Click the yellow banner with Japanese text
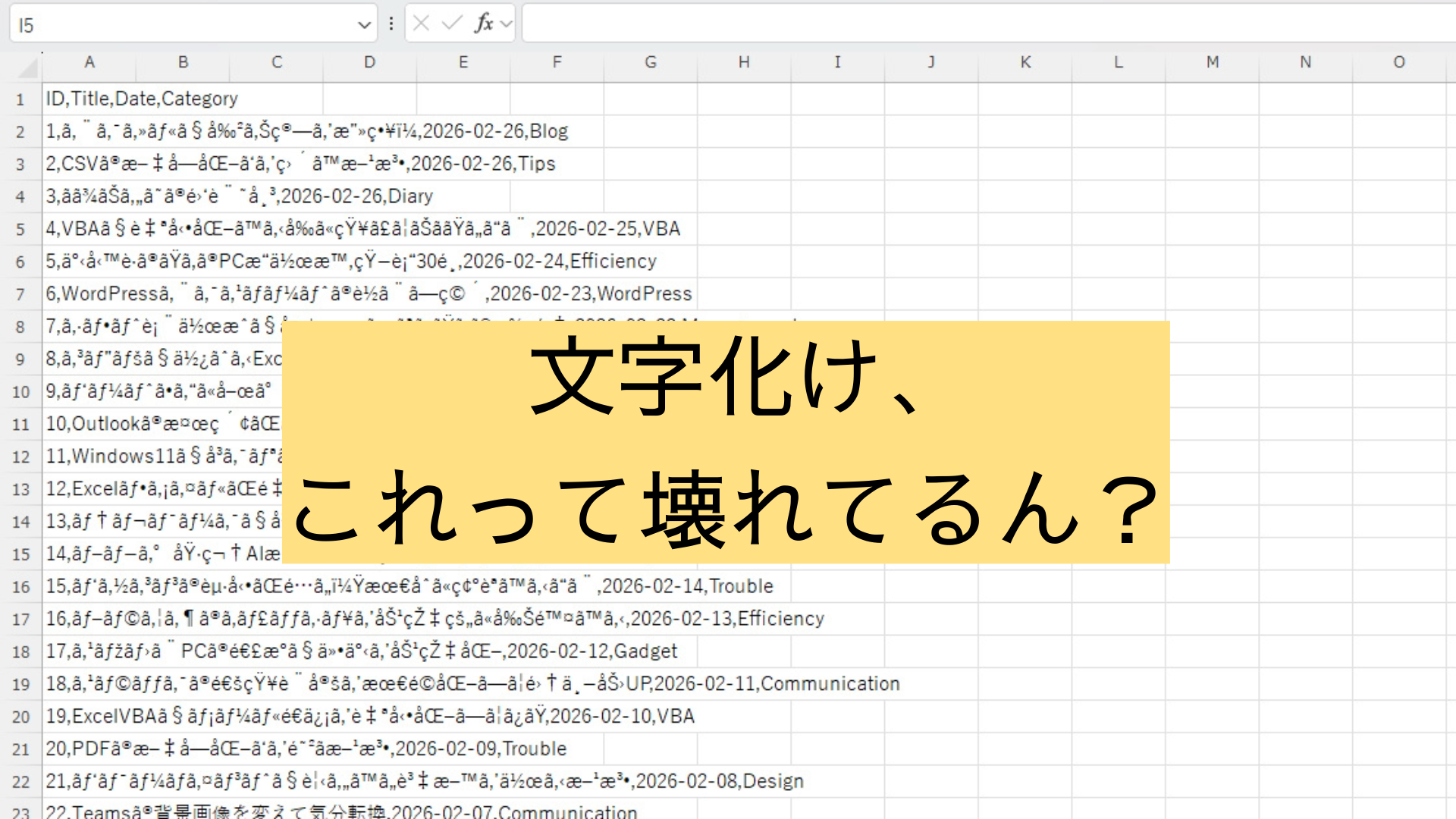 pos(725,441)
